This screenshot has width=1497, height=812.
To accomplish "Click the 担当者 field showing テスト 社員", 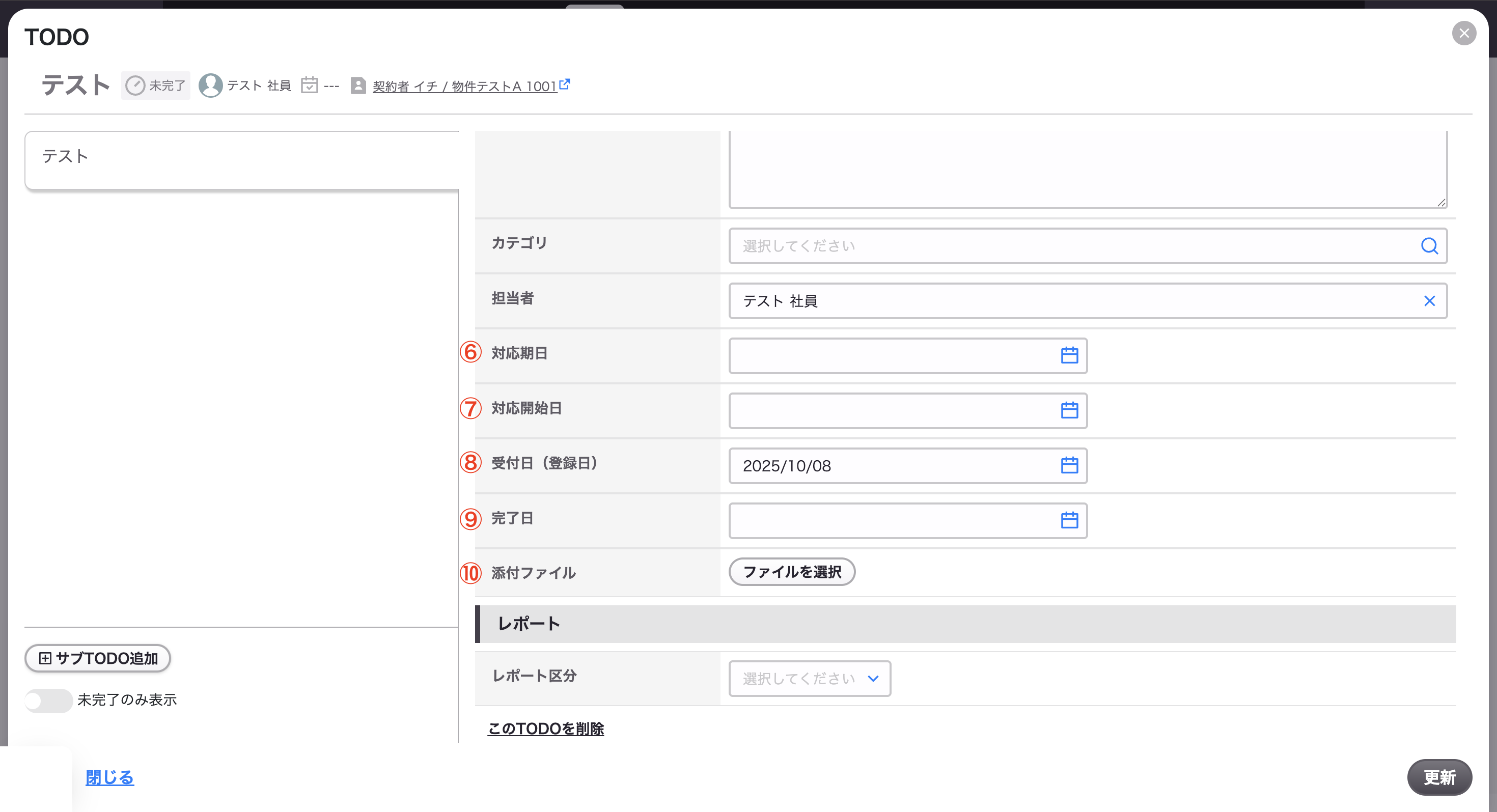I will pyautogui.click(x=1088, y=301).
